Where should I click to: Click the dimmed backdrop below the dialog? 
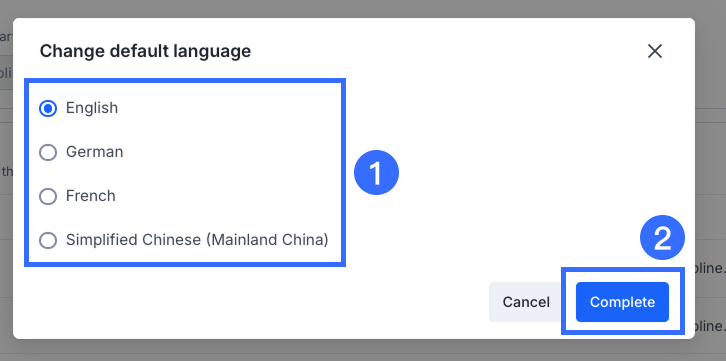pos(363,350)
